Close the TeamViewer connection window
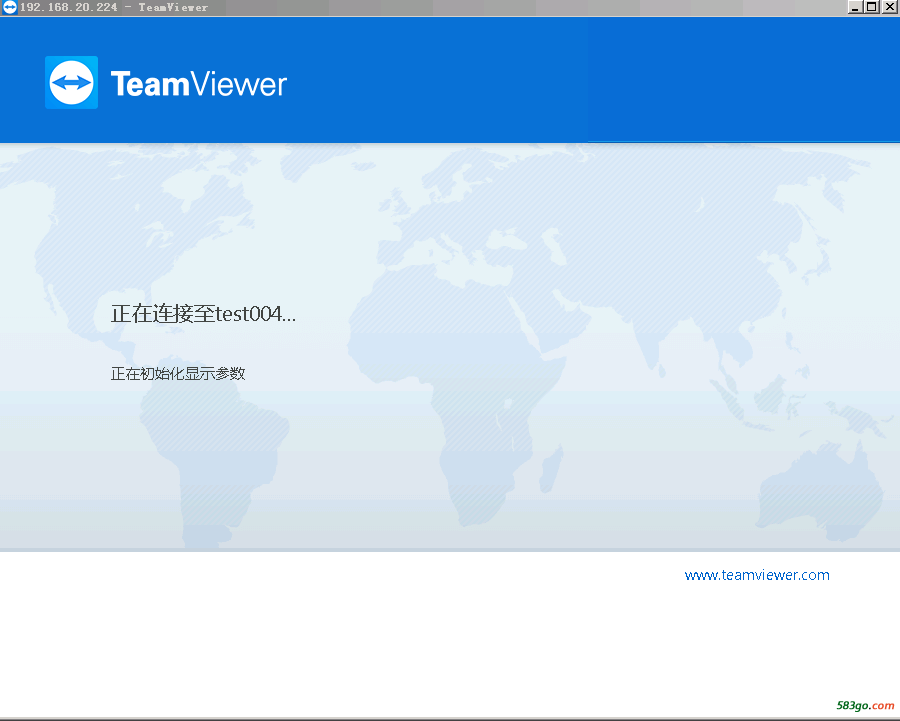 [x=889, y=7]
